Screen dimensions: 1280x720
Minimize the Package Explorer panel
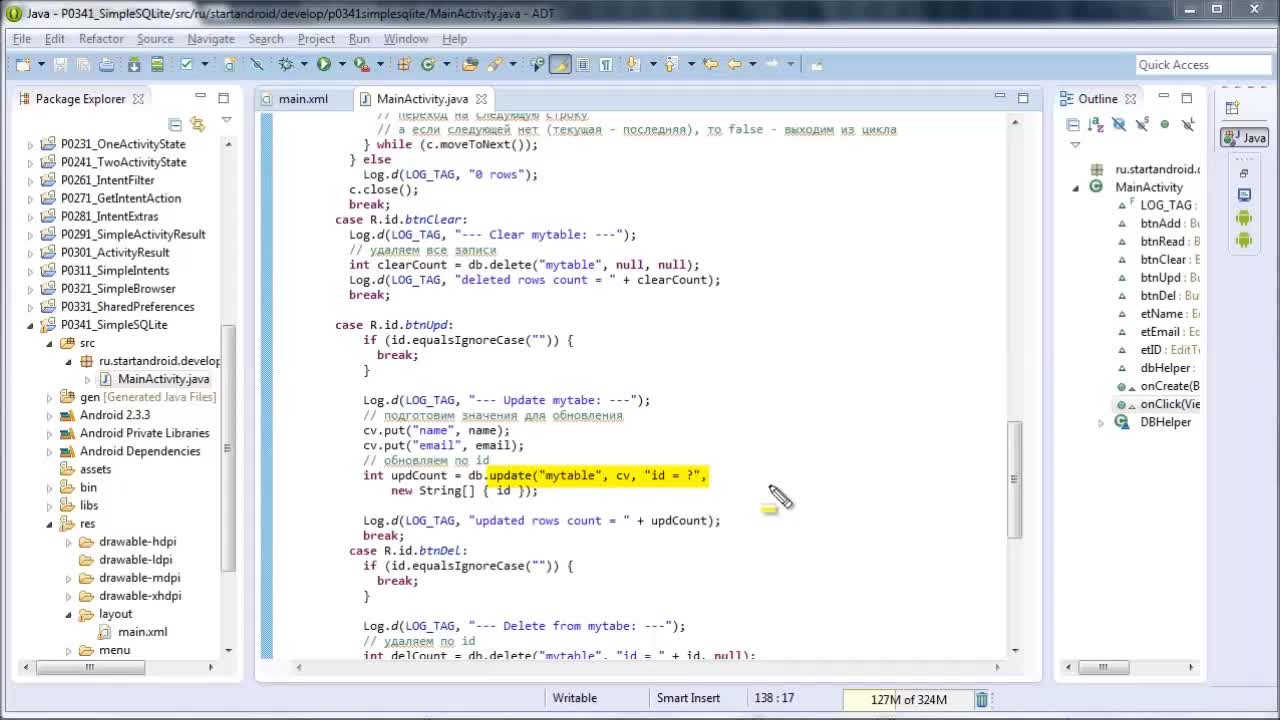[200, 97]
